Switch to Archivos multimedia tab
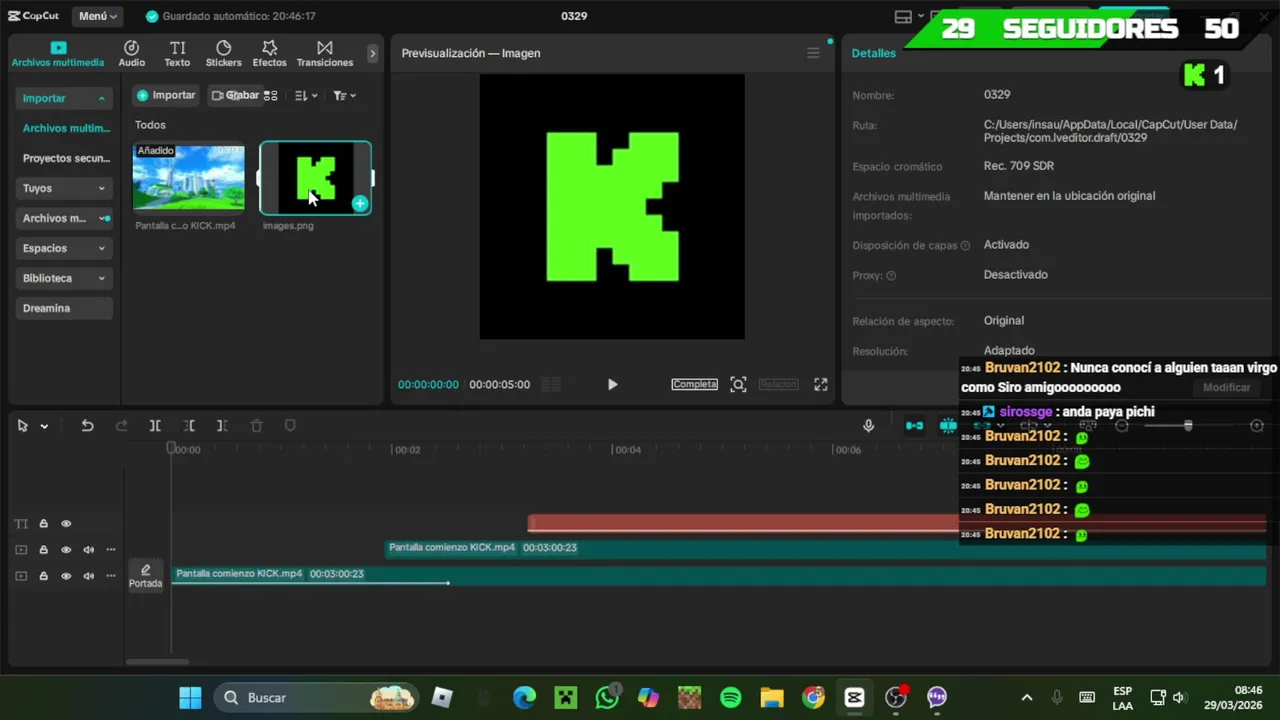This screenshot has width=1280, height=720. (58, 54)
